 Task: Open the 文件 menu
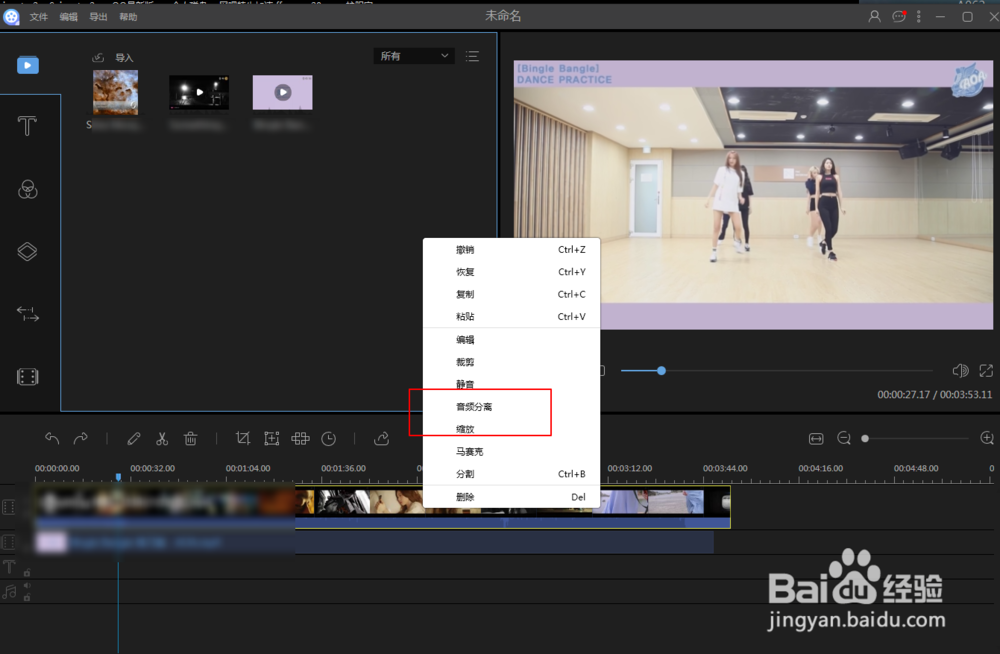[38, 17]
